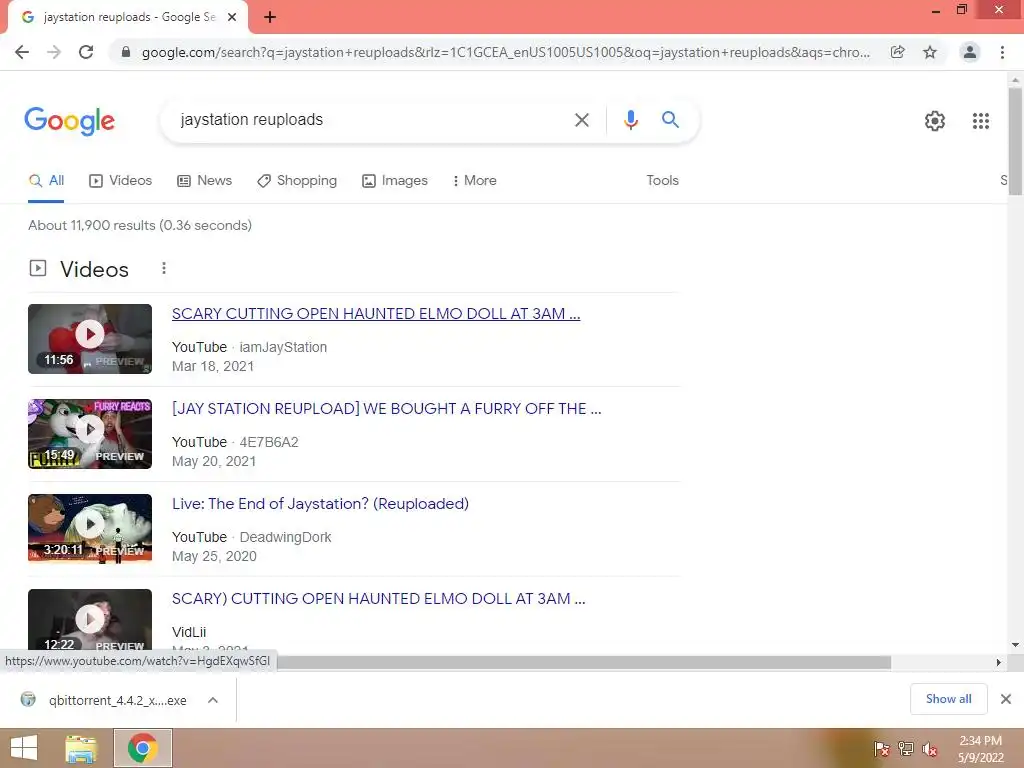Click the Videos section heading
Viewport: 1024px width, 768px height.
(x=95, y=269)
